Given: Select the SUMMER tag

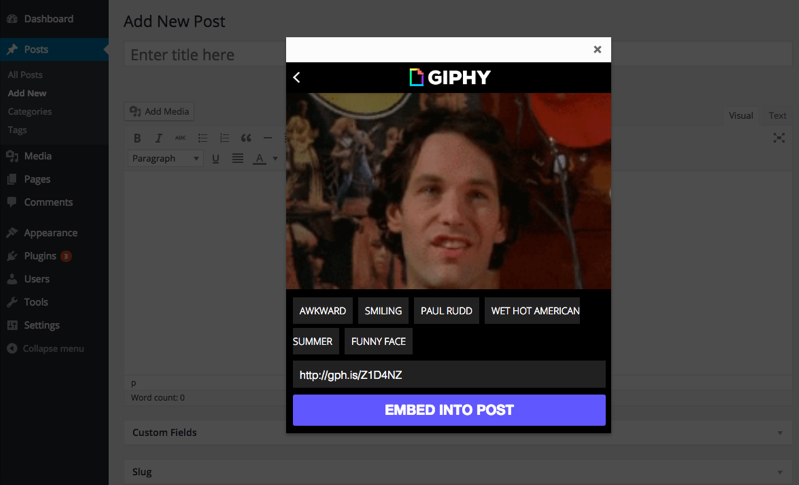Looking at the screenshot, I should (315, 341).
